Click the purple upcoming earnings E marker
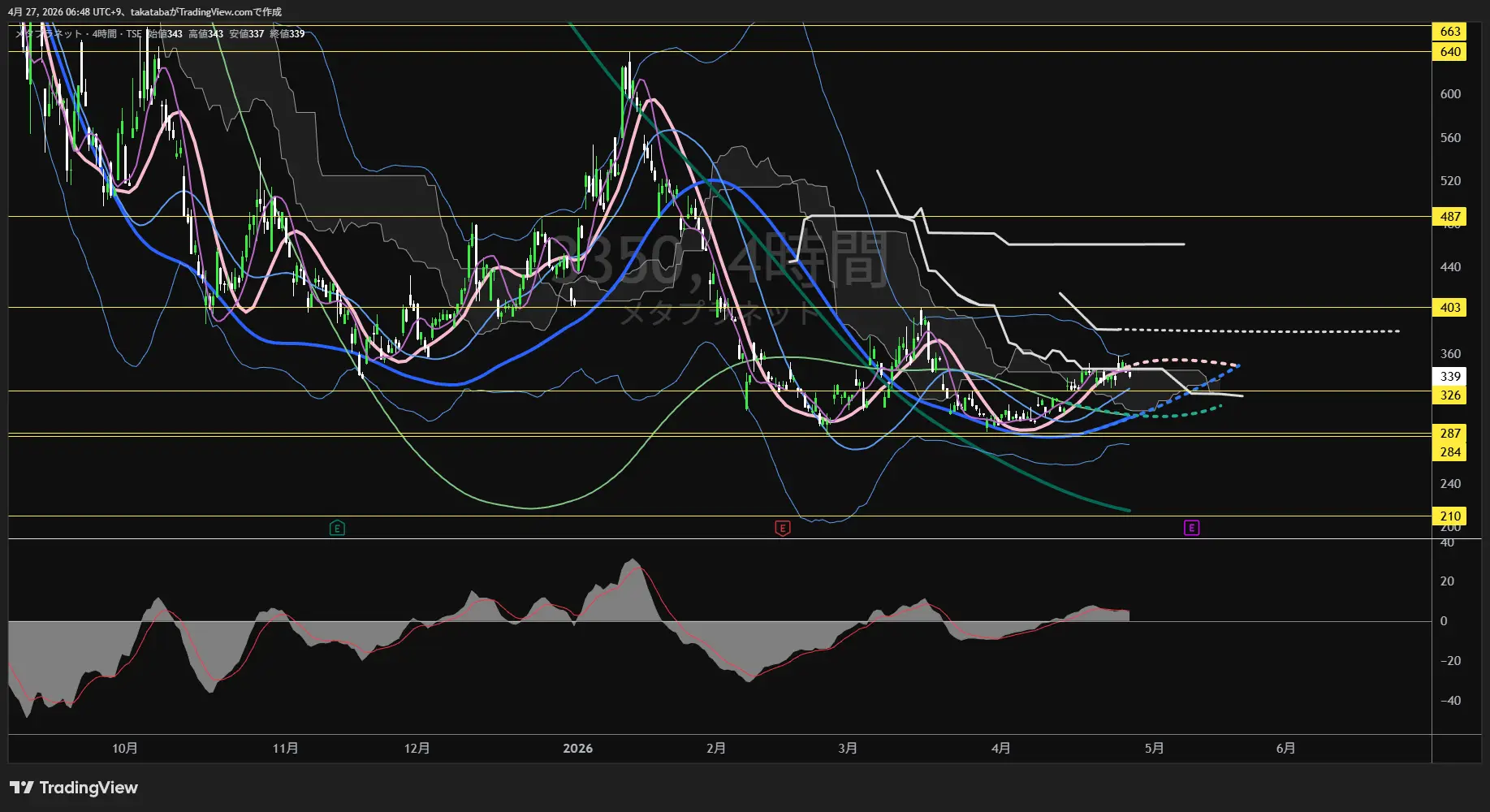 1191,529
